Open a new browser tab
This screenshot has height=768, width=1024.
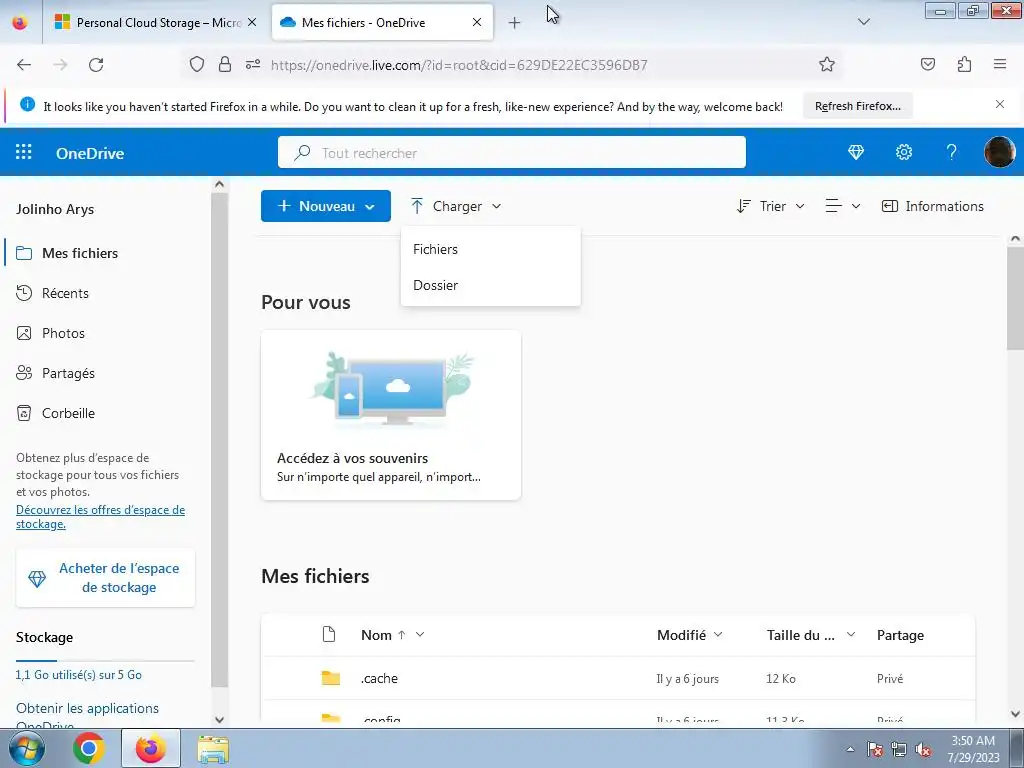click(515, 23)
